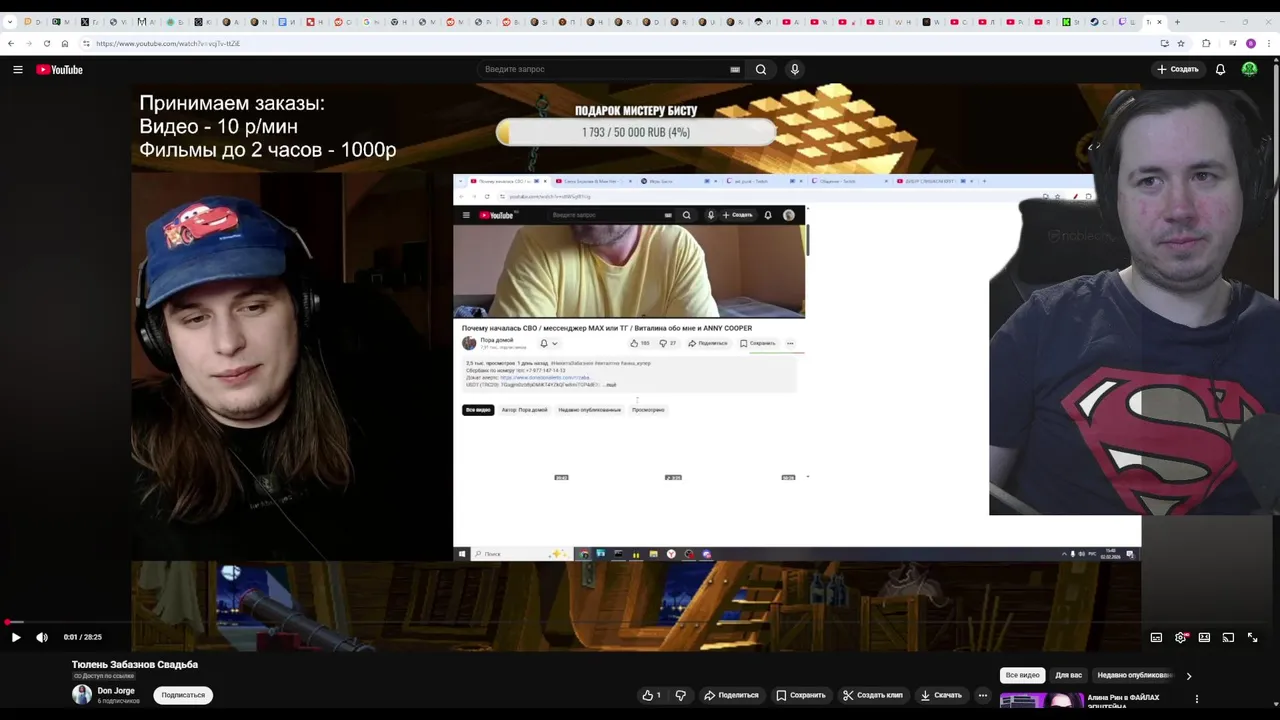Start voice search with the microphone
The image size is (1280, 720).
(795, 69)
